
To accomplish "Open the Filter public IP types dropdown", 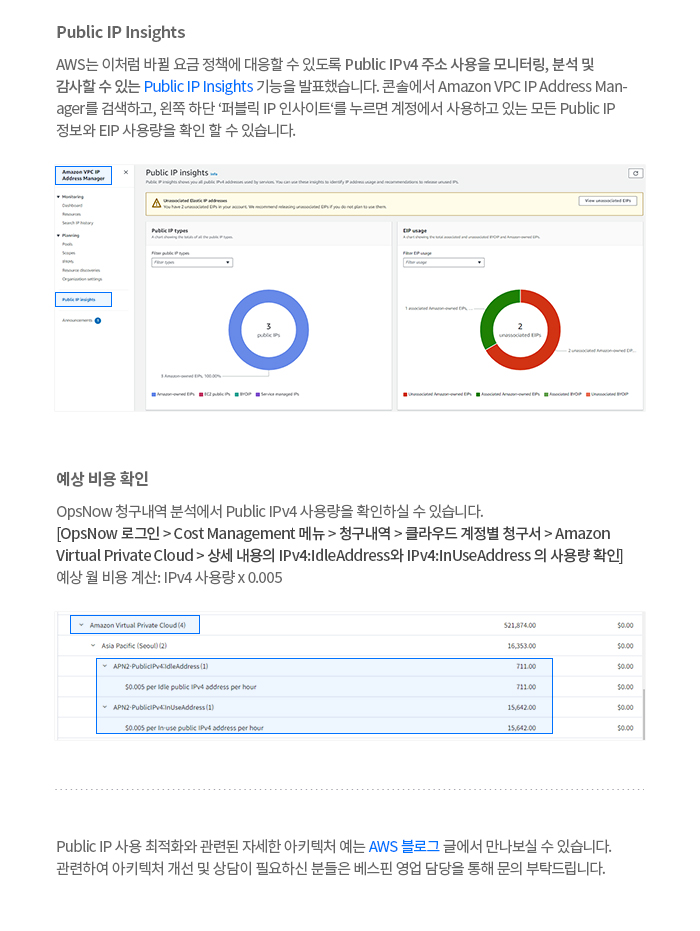I will 192,262.
